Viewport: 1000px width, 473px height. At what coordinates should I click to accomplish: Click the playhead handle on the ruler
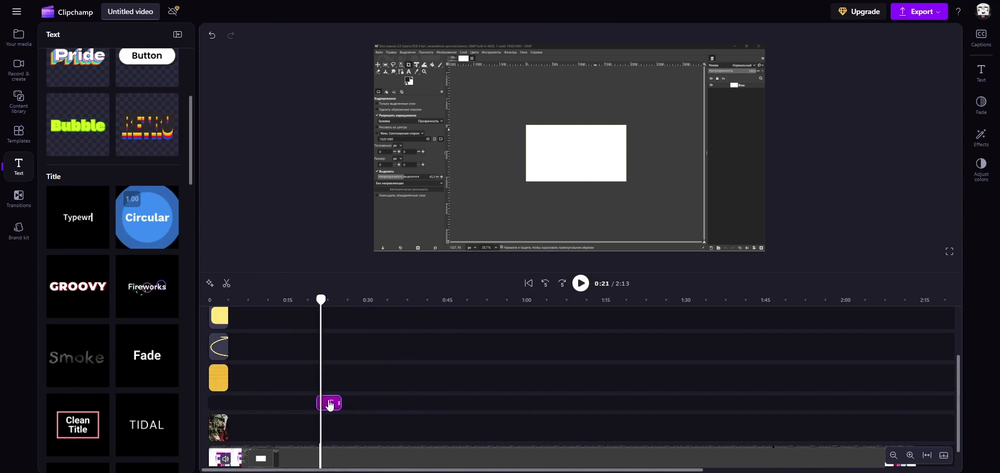[321, 299]
